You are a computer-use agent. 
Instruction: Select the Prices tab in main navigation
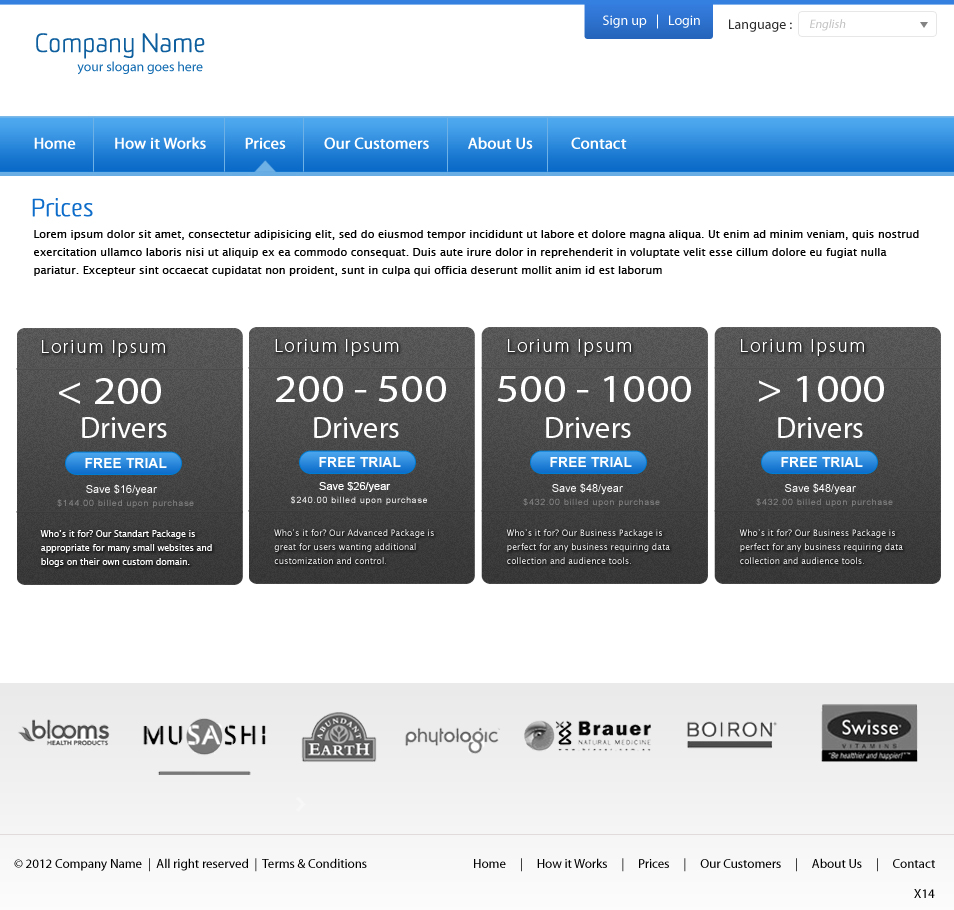click(x=265, y=144)
